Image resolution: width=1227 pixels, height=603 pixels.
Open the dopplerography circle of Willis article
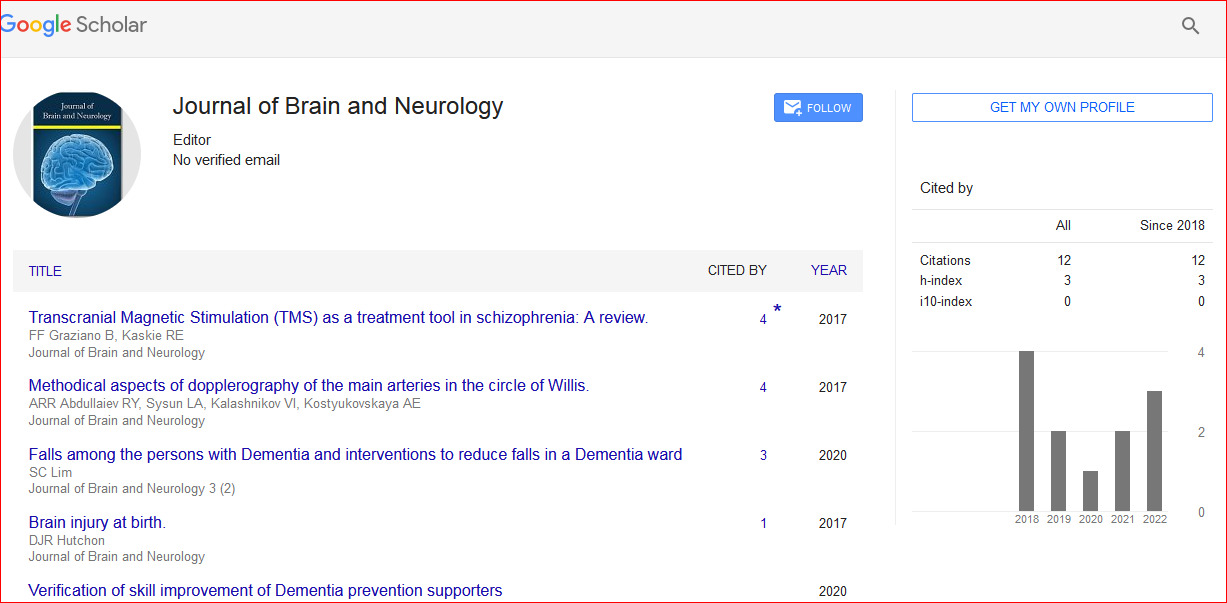click(308, 386)
